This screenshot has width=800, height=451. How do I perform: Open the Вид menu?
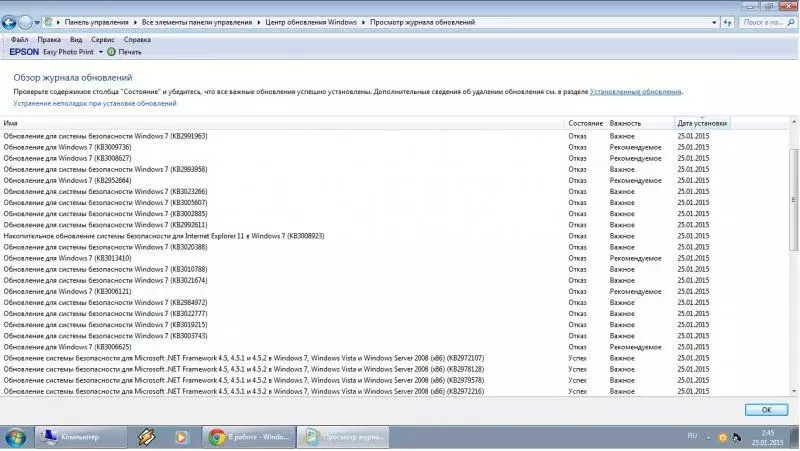(76, 40)
